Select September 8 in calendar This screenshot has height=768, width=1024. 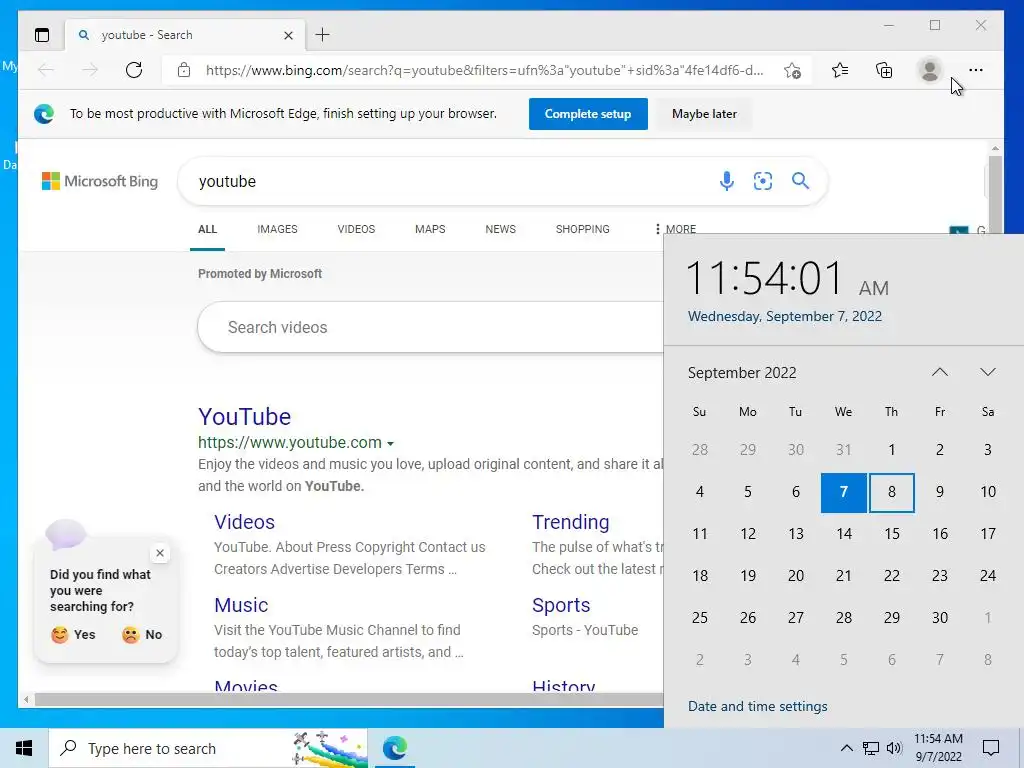(x=891, y=492)
